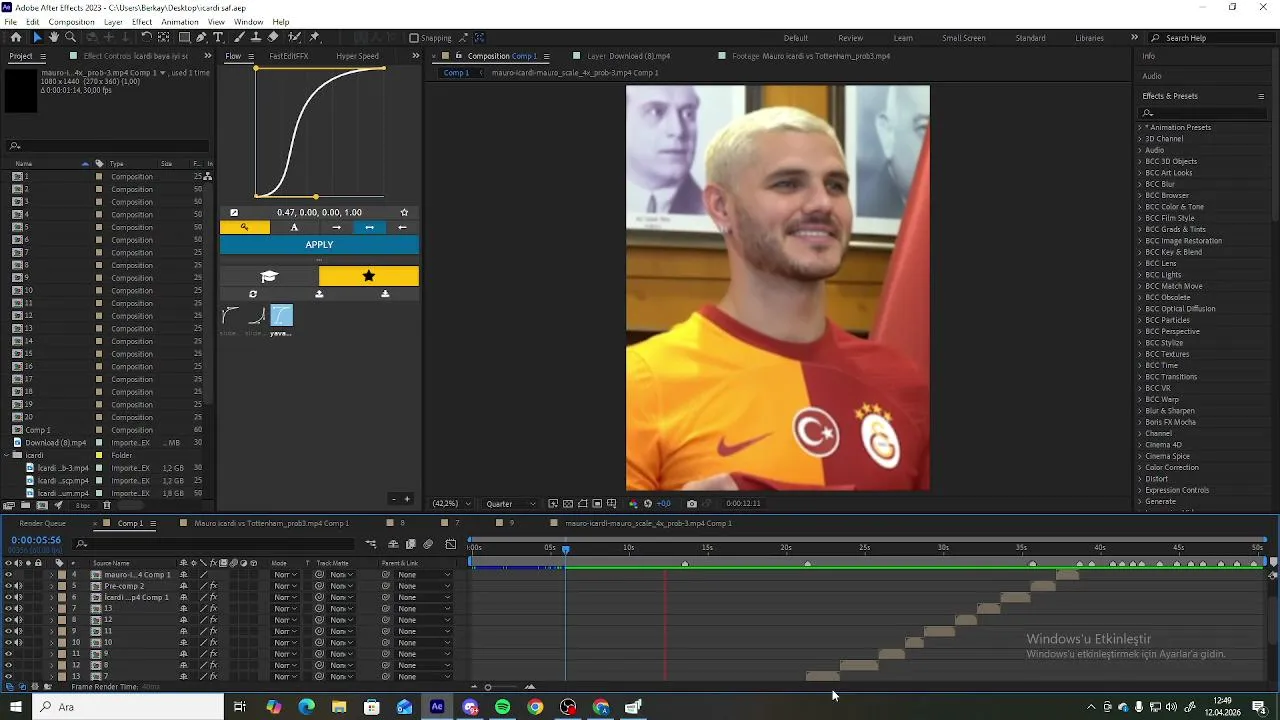This screenshot has height=720, width=1280.
Task: Select the Zoom magnifier tool
Action: tap(70, 37)
